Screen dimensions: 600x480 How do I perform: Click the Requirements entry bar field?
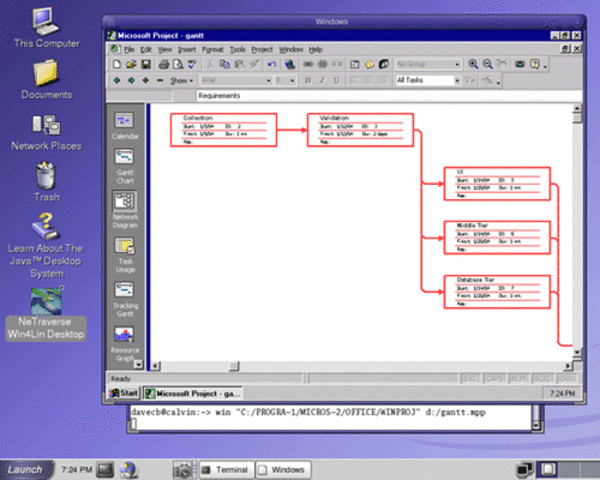tap(389, 96)
